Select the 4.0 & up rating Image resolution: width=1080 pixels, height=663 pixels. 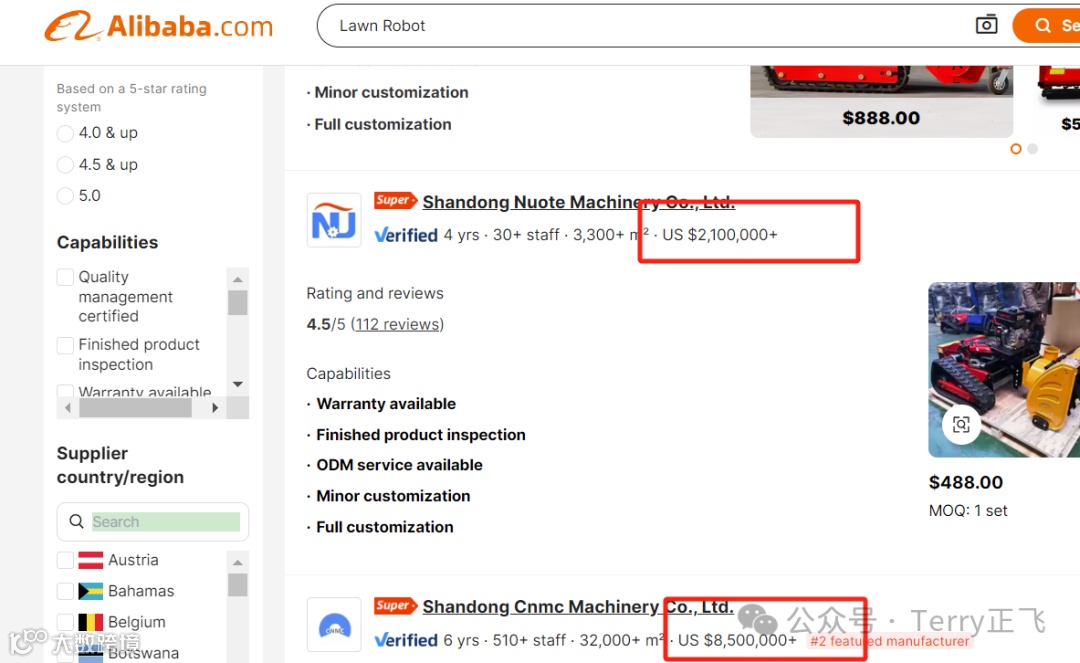point(65,133)
